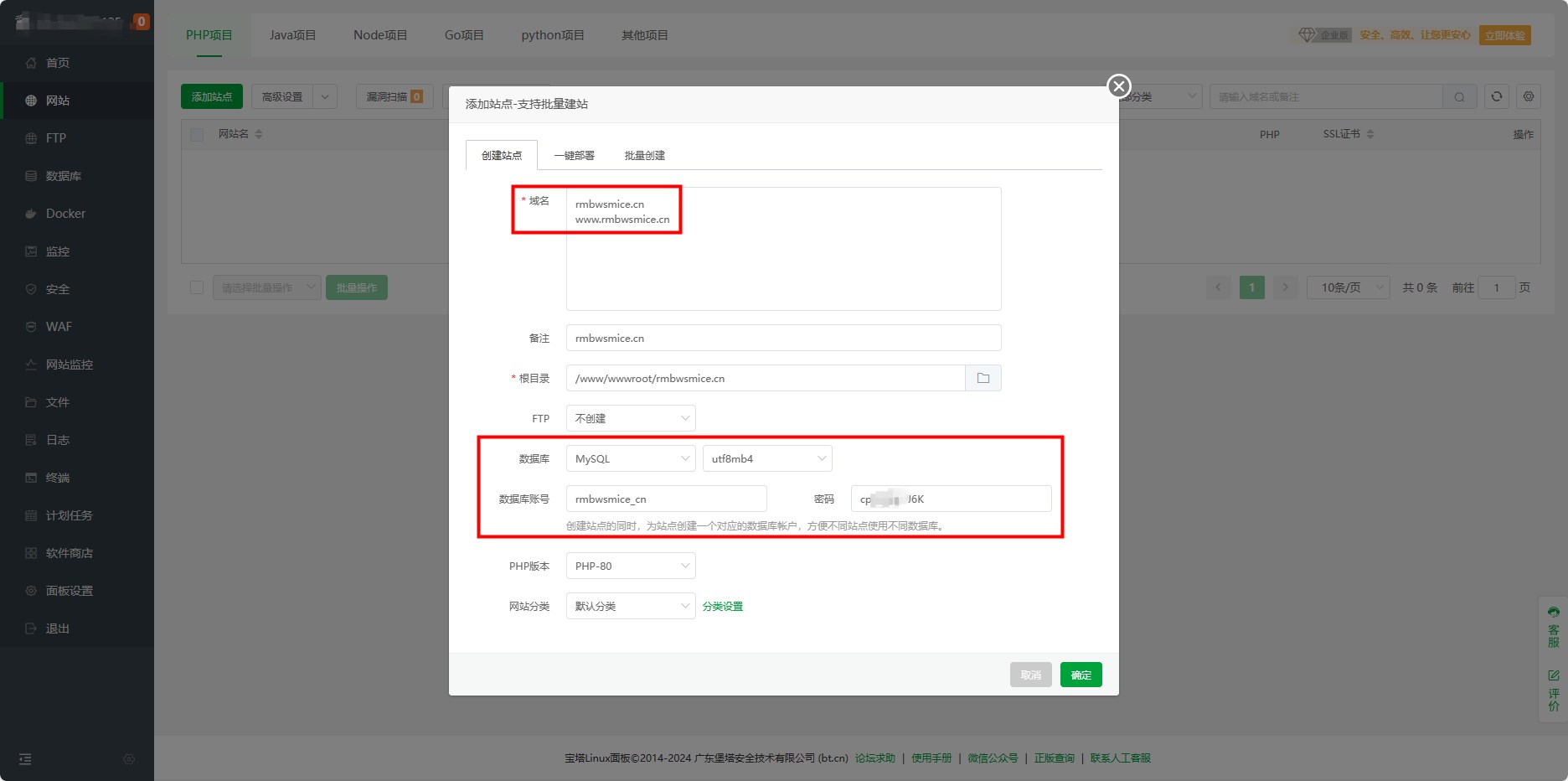
Task: Click the 漏洞扫描 button
Action: coord(395,96)
